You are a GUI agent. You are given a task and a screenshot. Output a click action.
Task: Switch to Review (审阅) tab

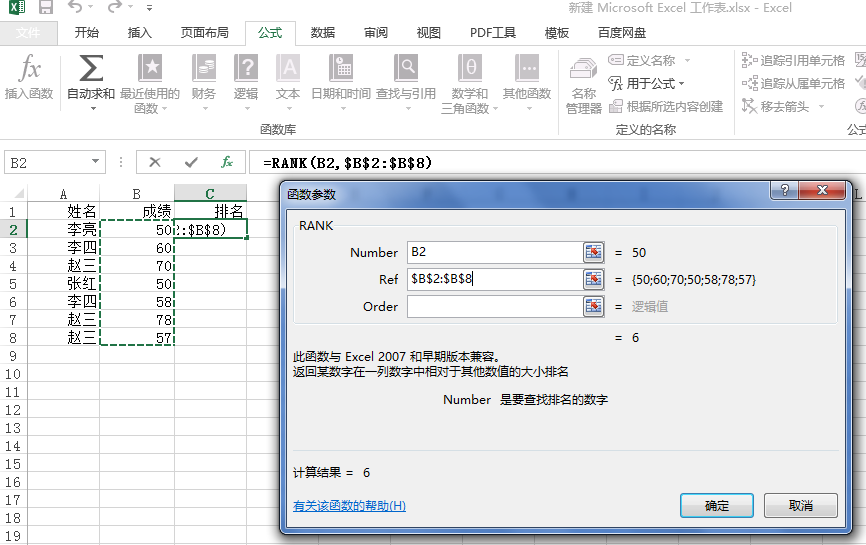(376, 33)
